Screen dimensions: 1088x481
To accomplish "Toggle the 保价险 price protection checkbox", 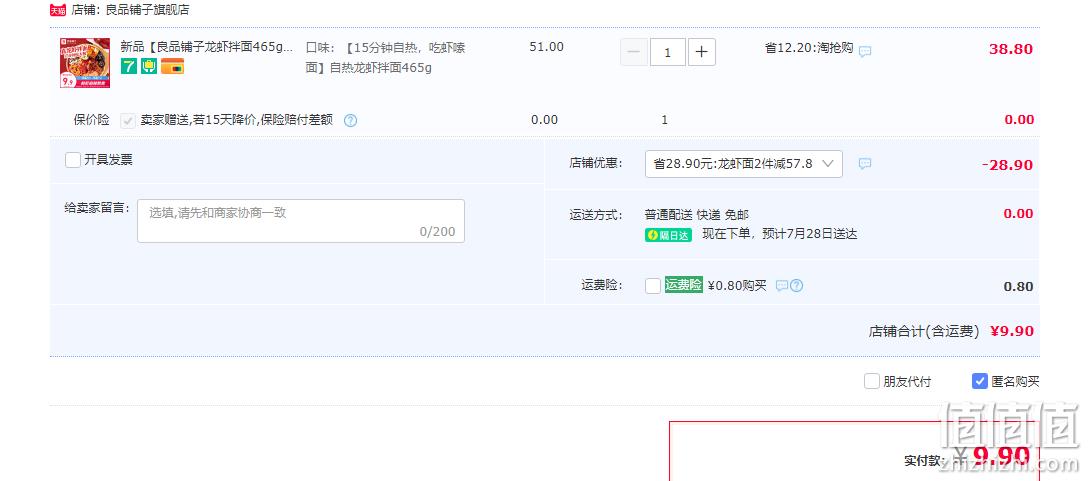I will (x=128, y=120).
